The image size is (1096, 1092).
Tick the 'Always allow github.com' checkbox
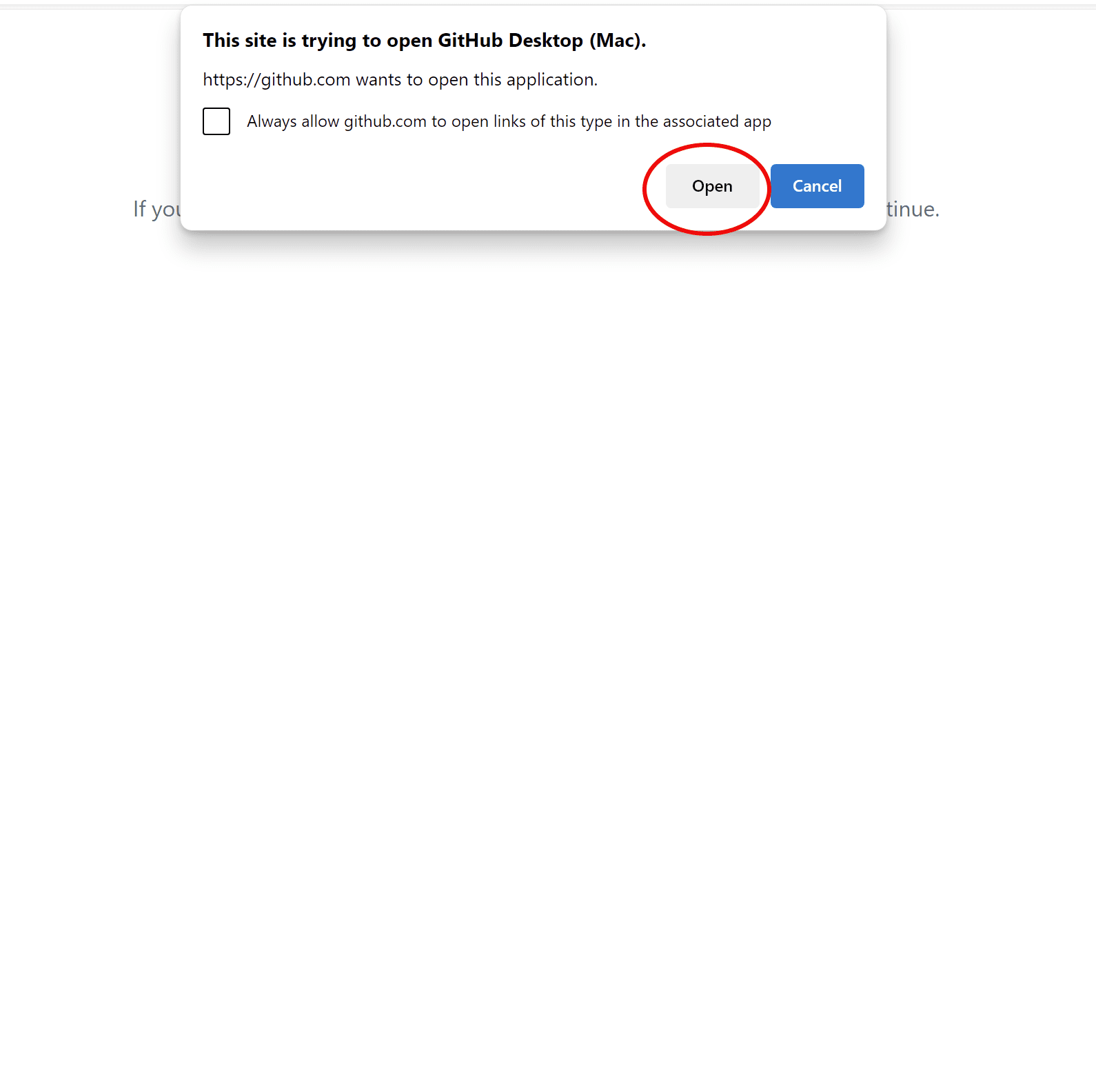[216, 121]
